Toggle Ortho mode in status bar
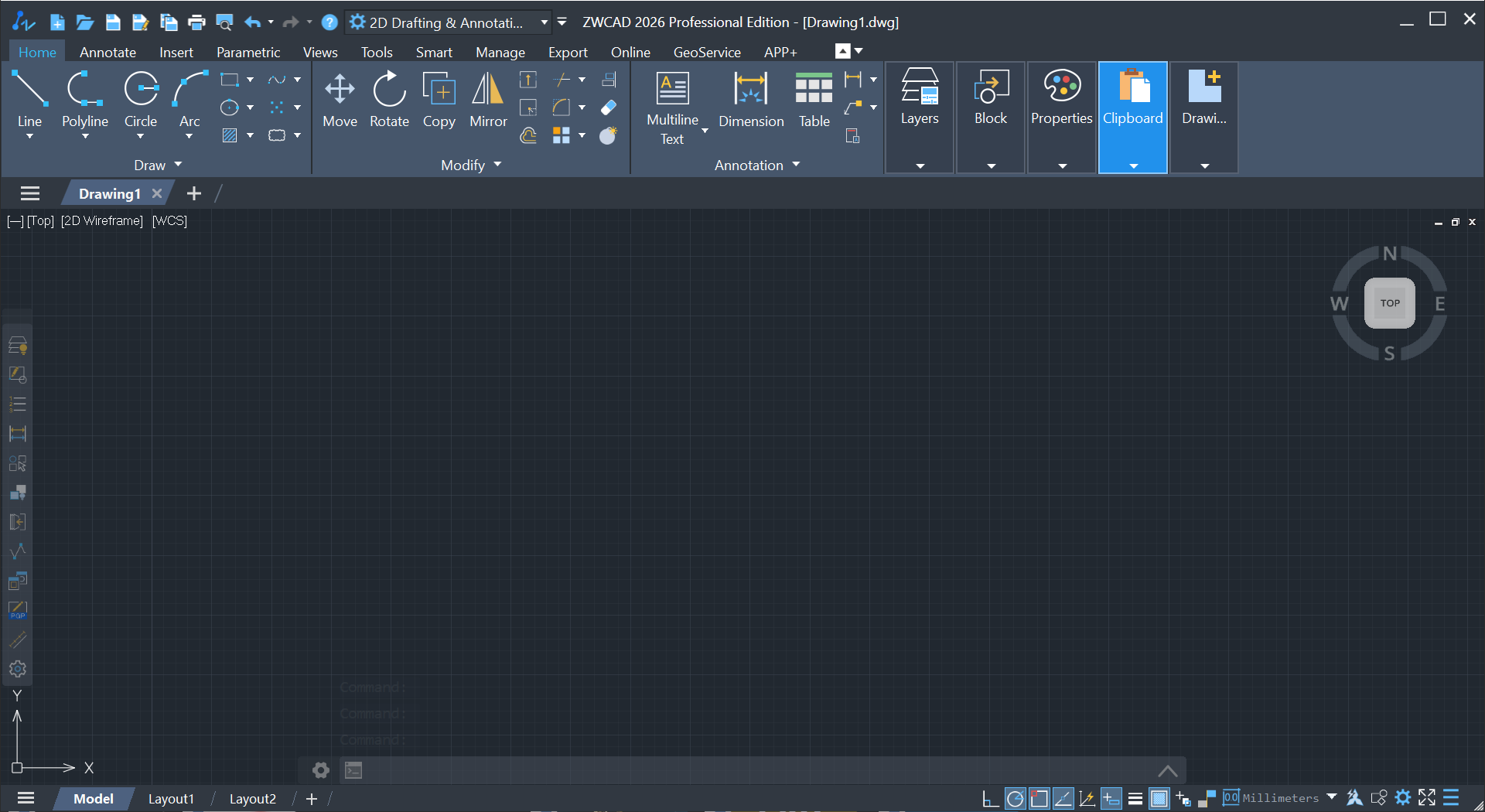 tap(989, 798)
